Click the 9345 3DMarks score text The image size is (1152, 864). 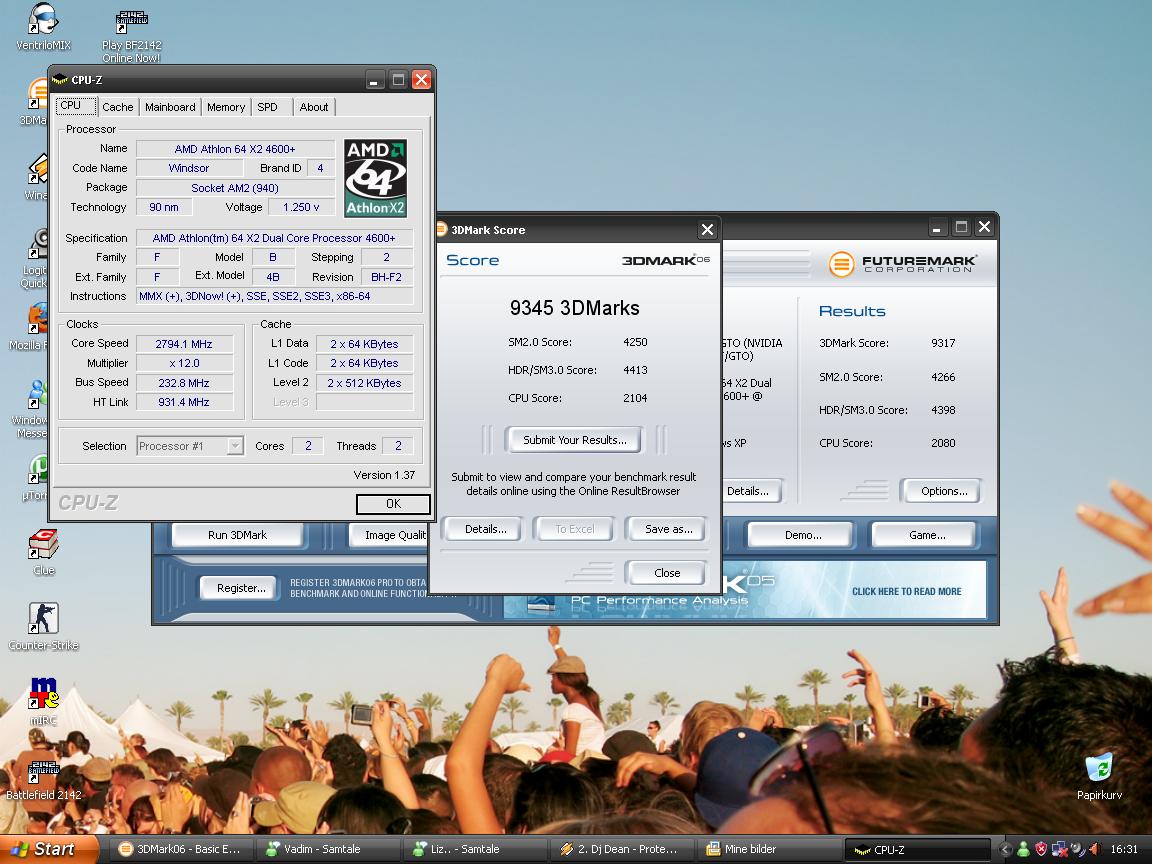575,308
